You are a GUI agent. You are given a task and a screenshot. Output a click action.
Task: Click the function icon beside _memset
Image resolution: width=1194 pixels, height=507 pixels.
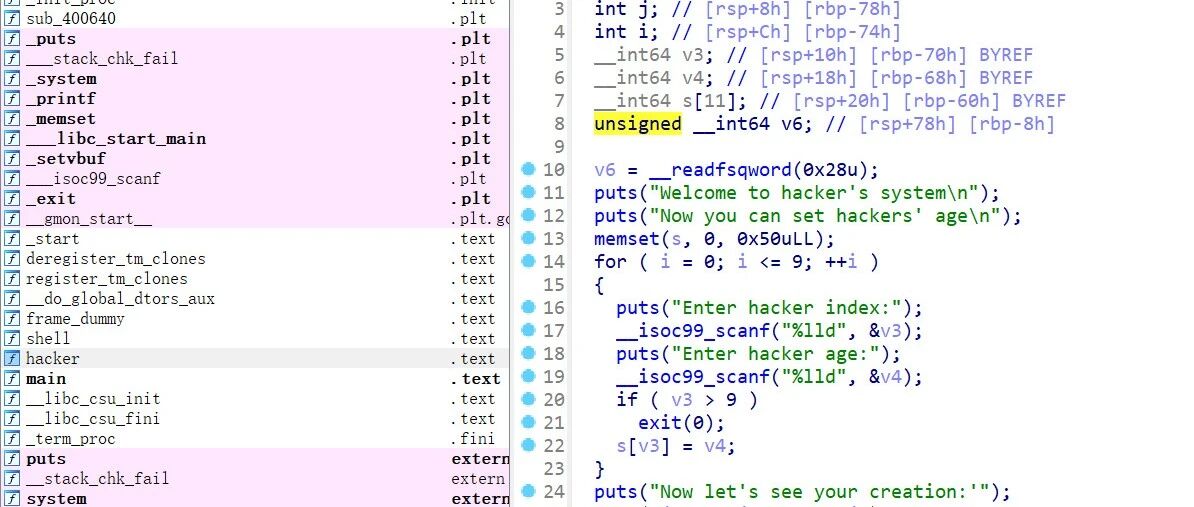tap(11, 119)
